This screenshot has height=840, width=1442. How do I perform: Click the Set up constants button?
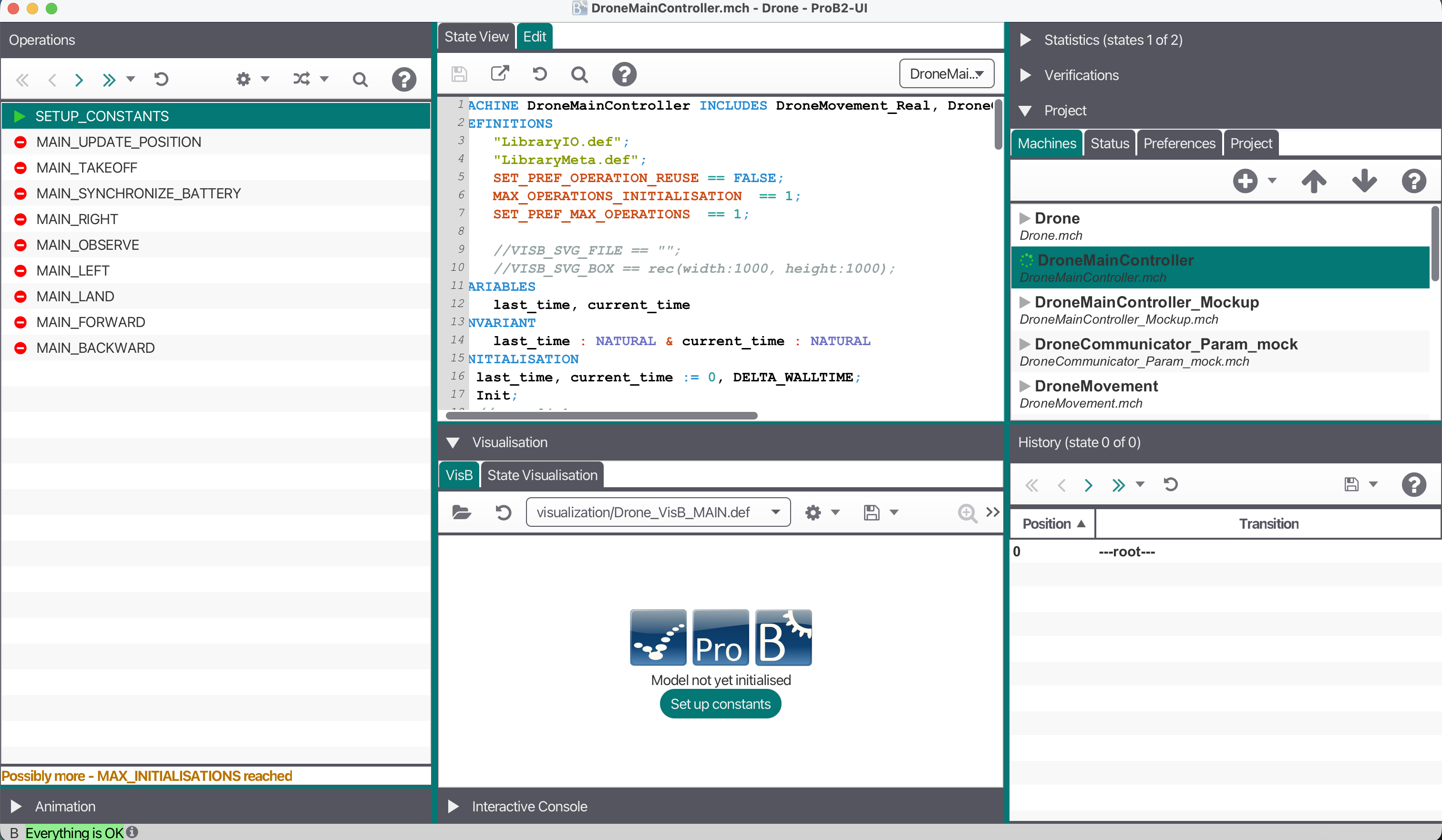[x=720, y=704]
